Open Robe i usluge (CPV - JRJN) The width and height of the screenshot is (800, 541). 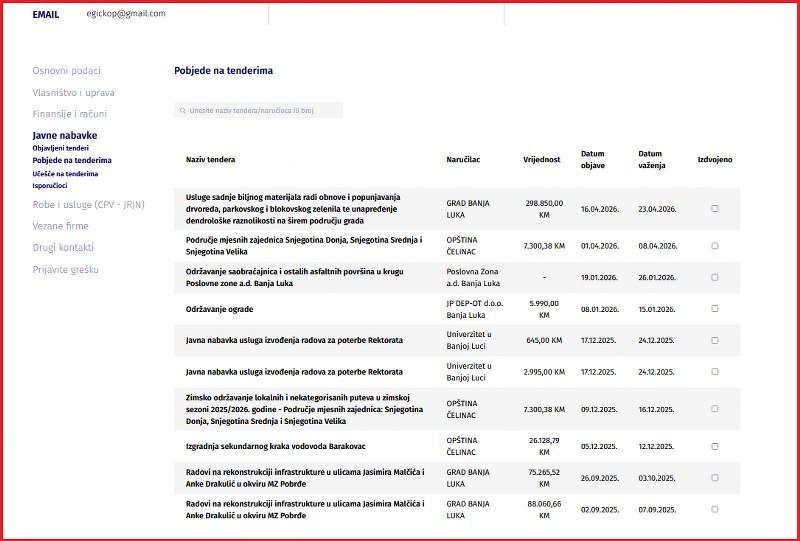tap(88, 205)
